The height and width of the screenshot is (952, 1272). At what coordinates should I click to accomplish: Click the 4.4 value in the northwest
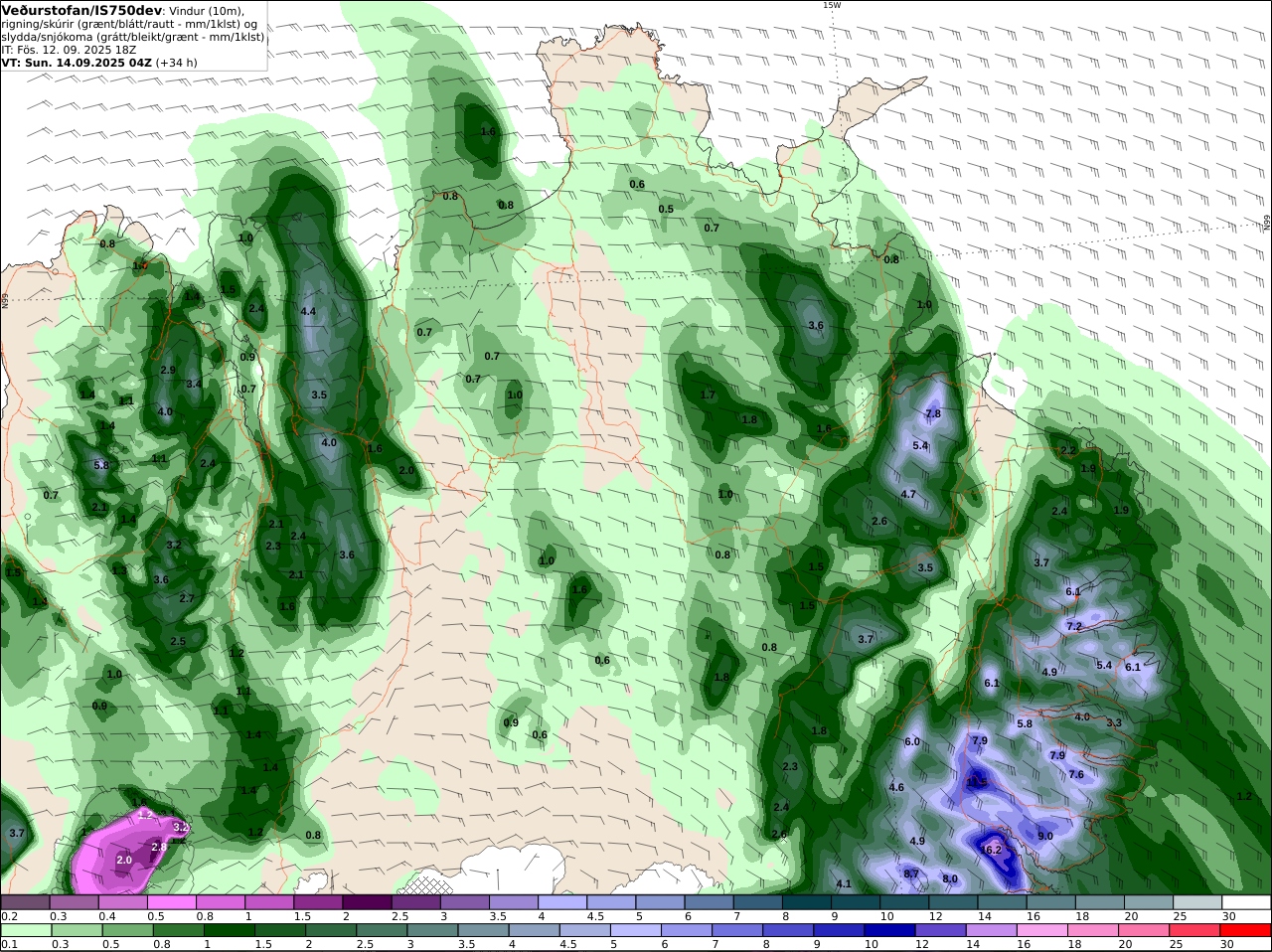click(308, 311)
